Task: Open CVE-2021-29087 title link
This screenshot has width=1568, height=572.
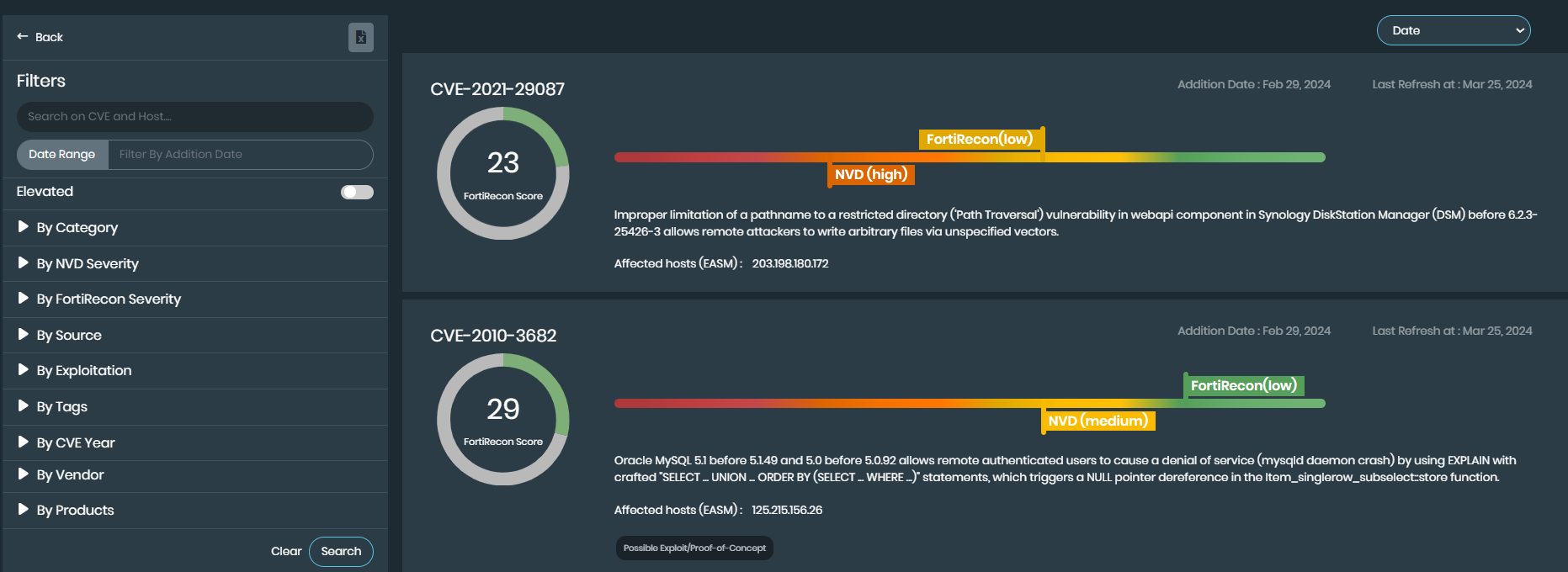Action: pyautogui.click(x=497, y=89)
